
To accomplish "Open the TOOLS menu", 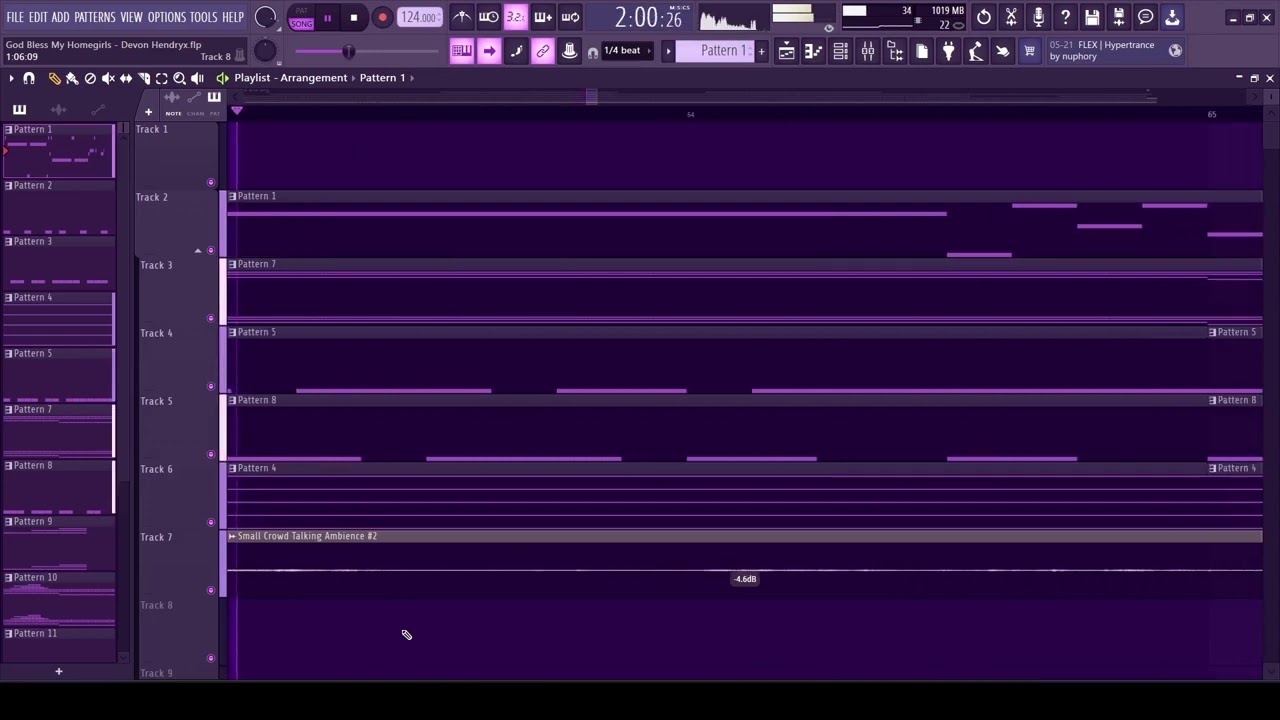I will (x=204, y=17).
